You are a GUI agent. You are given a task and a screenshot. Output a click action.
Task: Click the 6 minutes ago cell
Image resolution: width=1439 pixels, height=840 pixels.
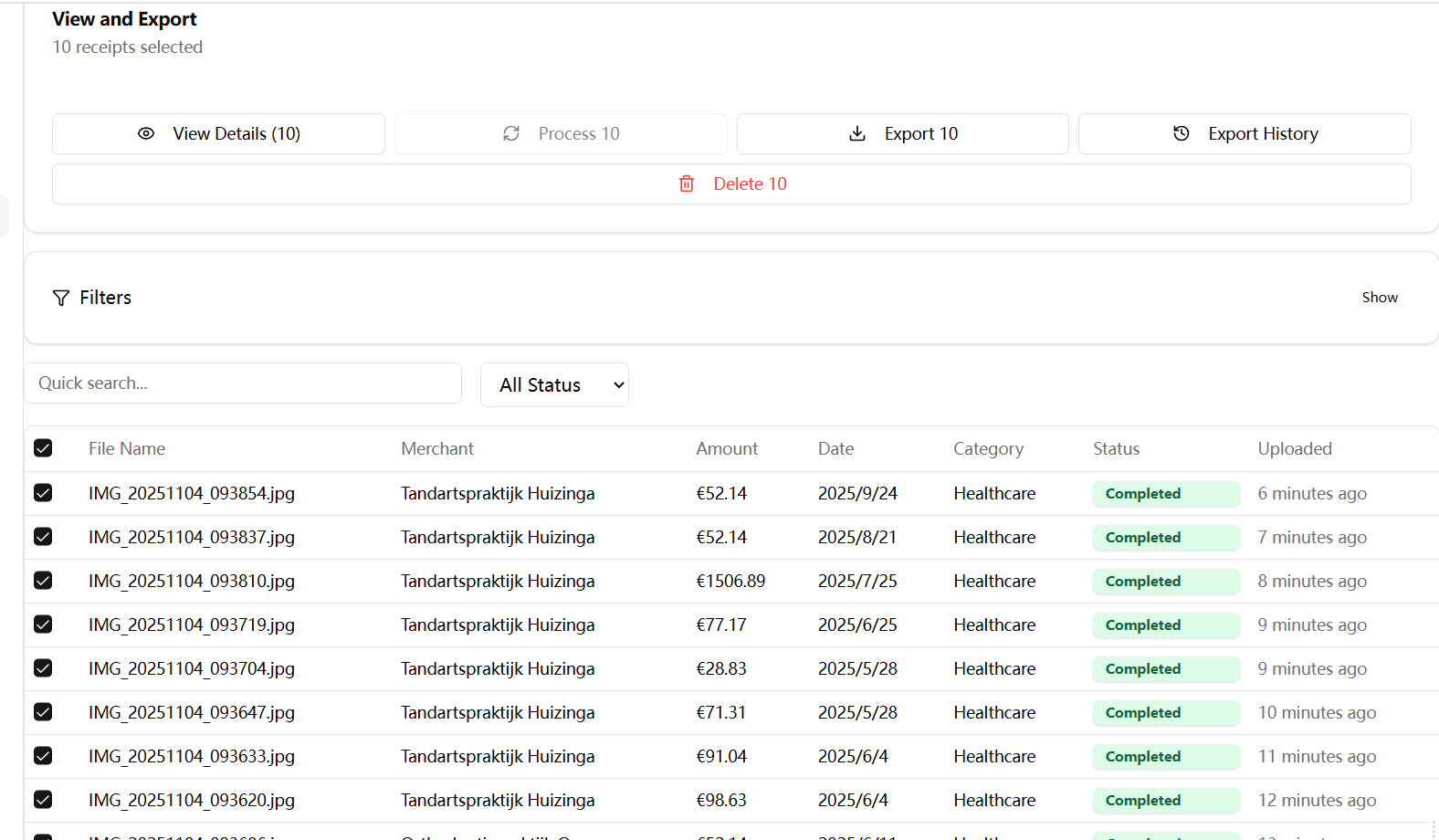[x=1312, y=493]
